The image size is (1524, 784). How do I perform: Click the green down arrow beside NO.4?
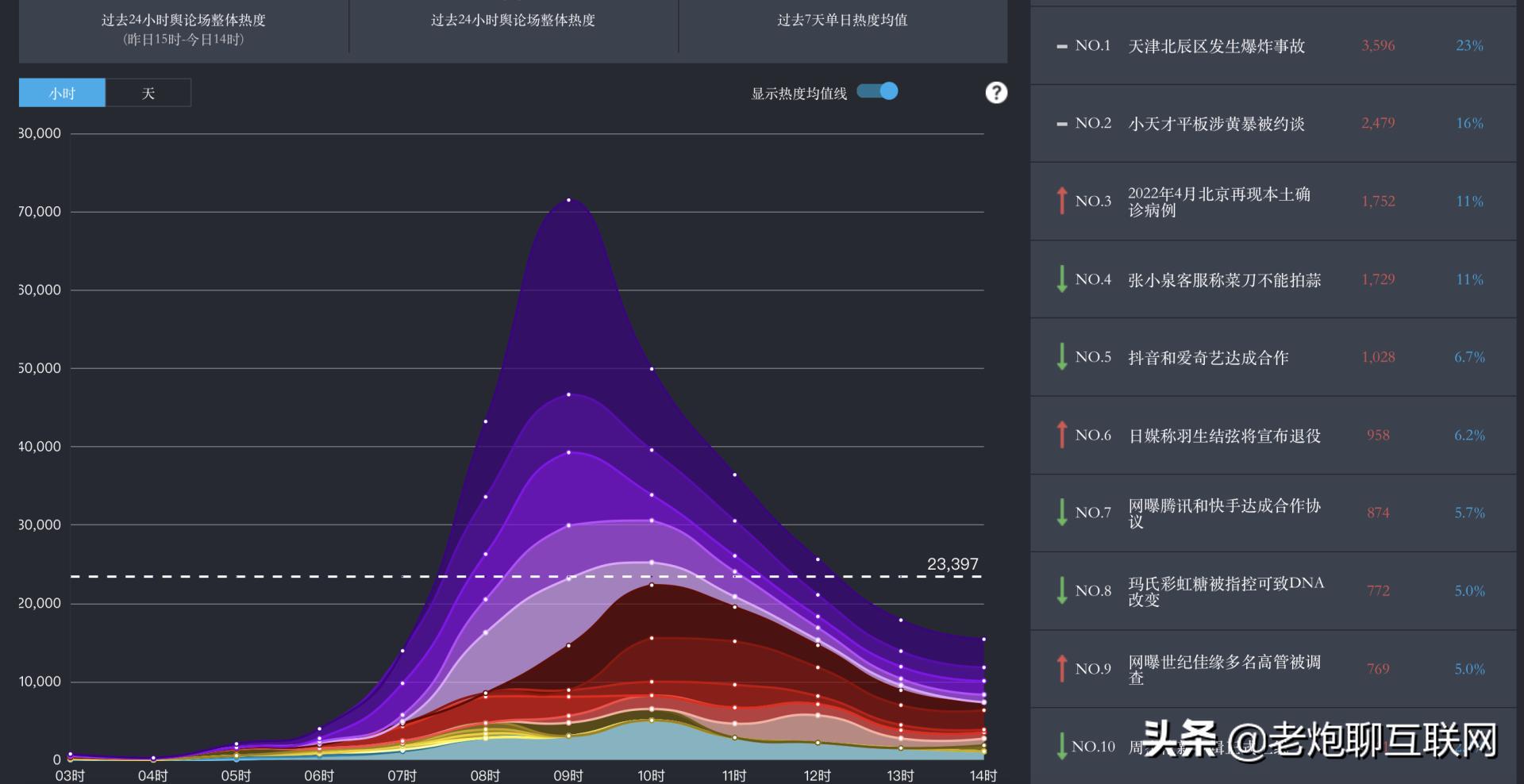tap(1061, 279)
